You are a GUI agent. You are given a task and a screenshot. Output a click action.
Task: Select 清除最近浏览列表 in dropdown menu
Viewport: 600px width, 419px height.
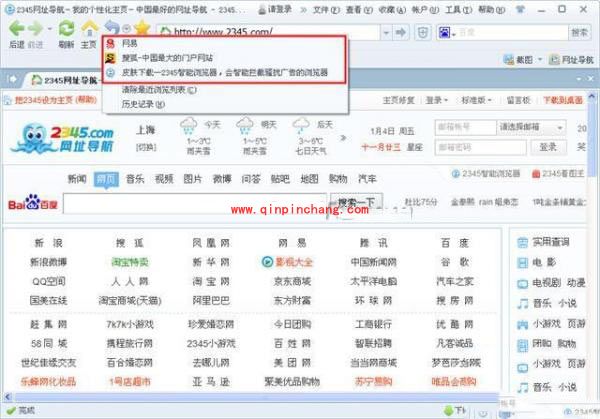click(x=155, y=90)
